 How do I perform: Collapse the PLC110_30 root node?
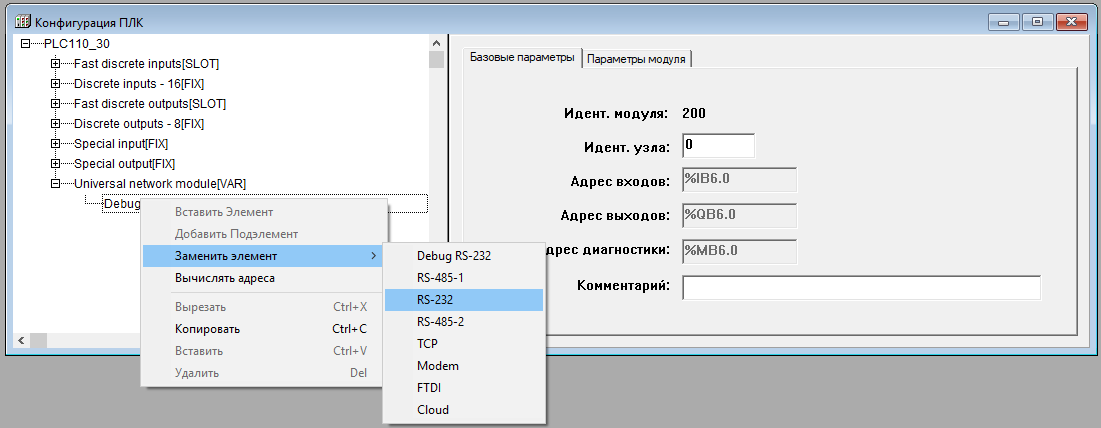26,43
